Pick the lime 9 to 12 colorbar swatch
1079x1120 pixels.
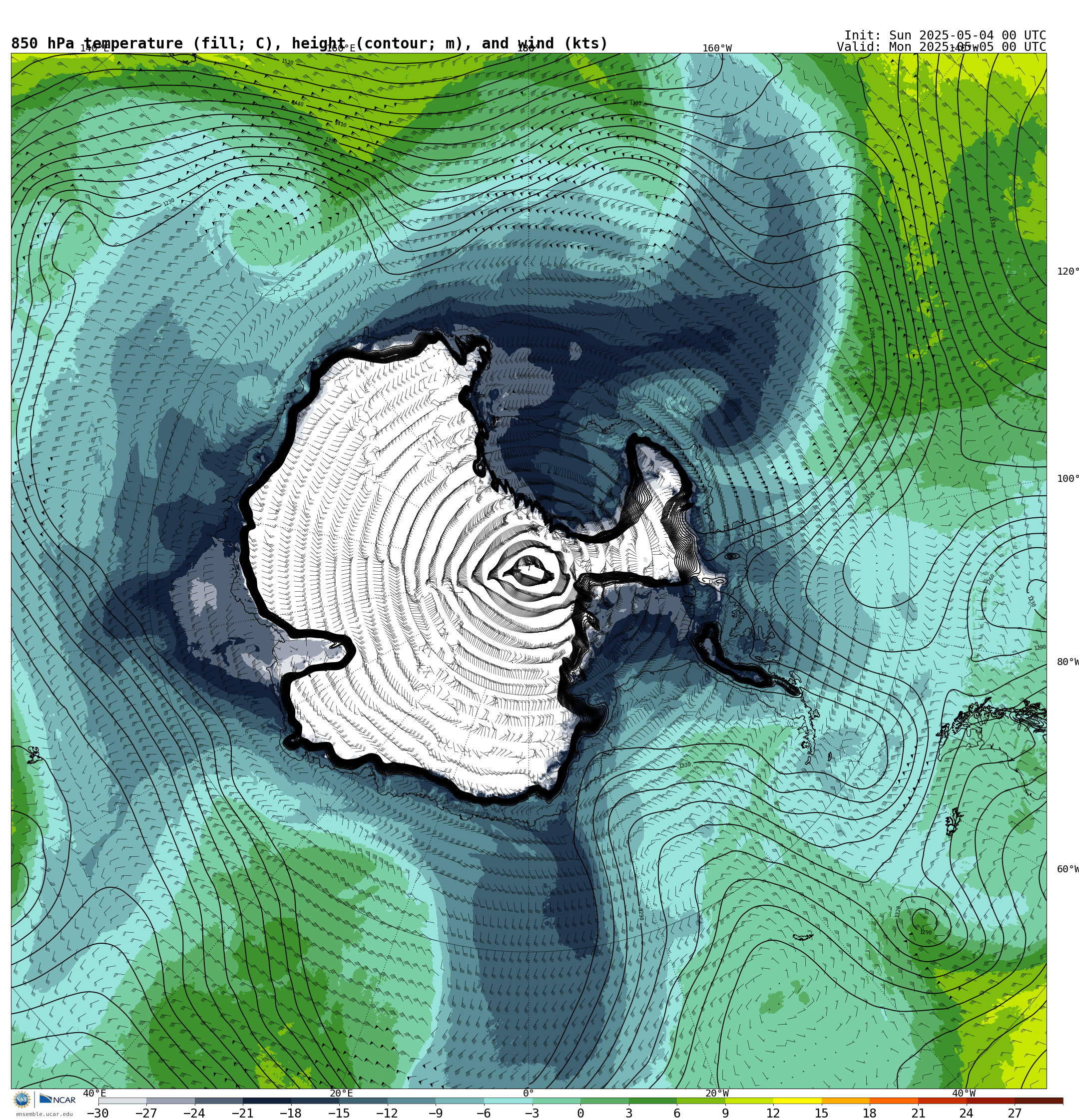click(749, 1101)
